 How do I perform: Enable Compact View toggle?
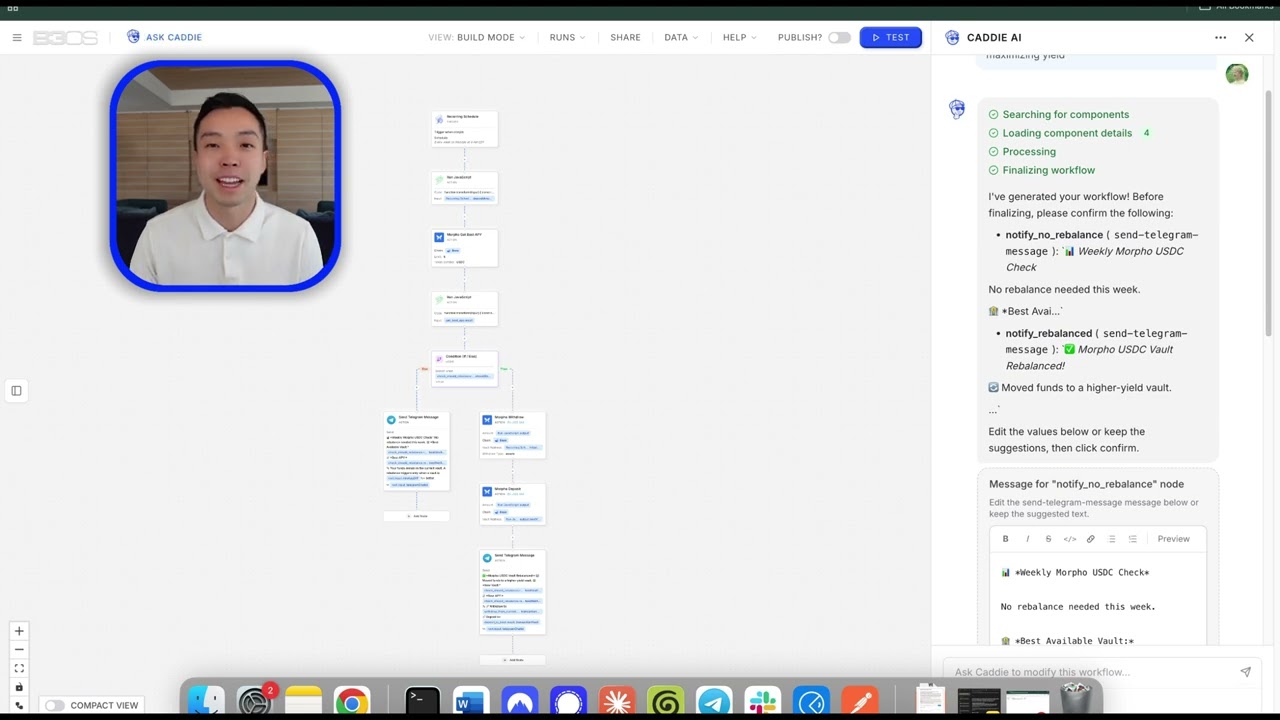click(54, 705)
